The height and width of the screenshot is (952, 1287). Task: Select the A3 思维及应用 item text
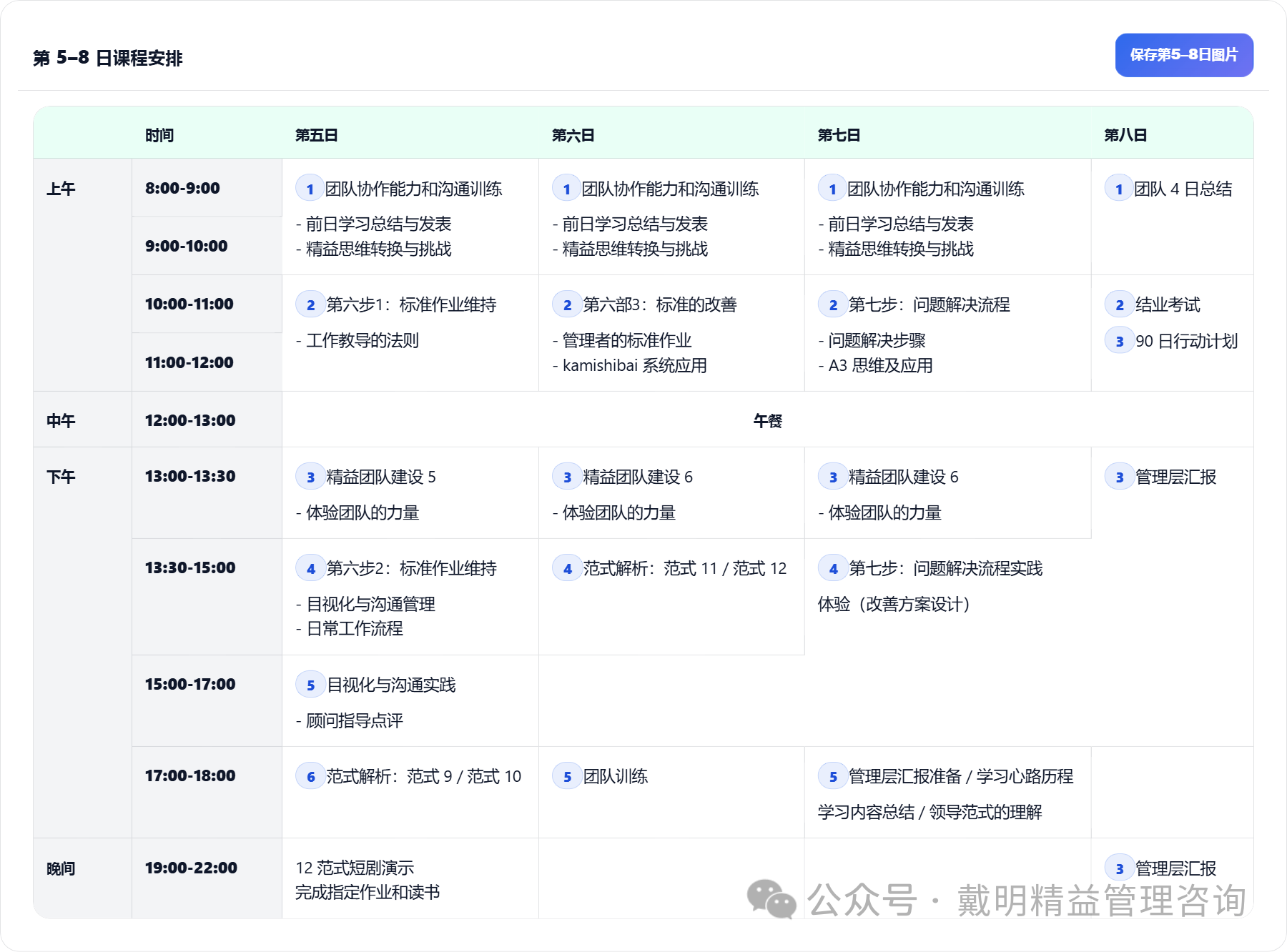tap(880, 366)
